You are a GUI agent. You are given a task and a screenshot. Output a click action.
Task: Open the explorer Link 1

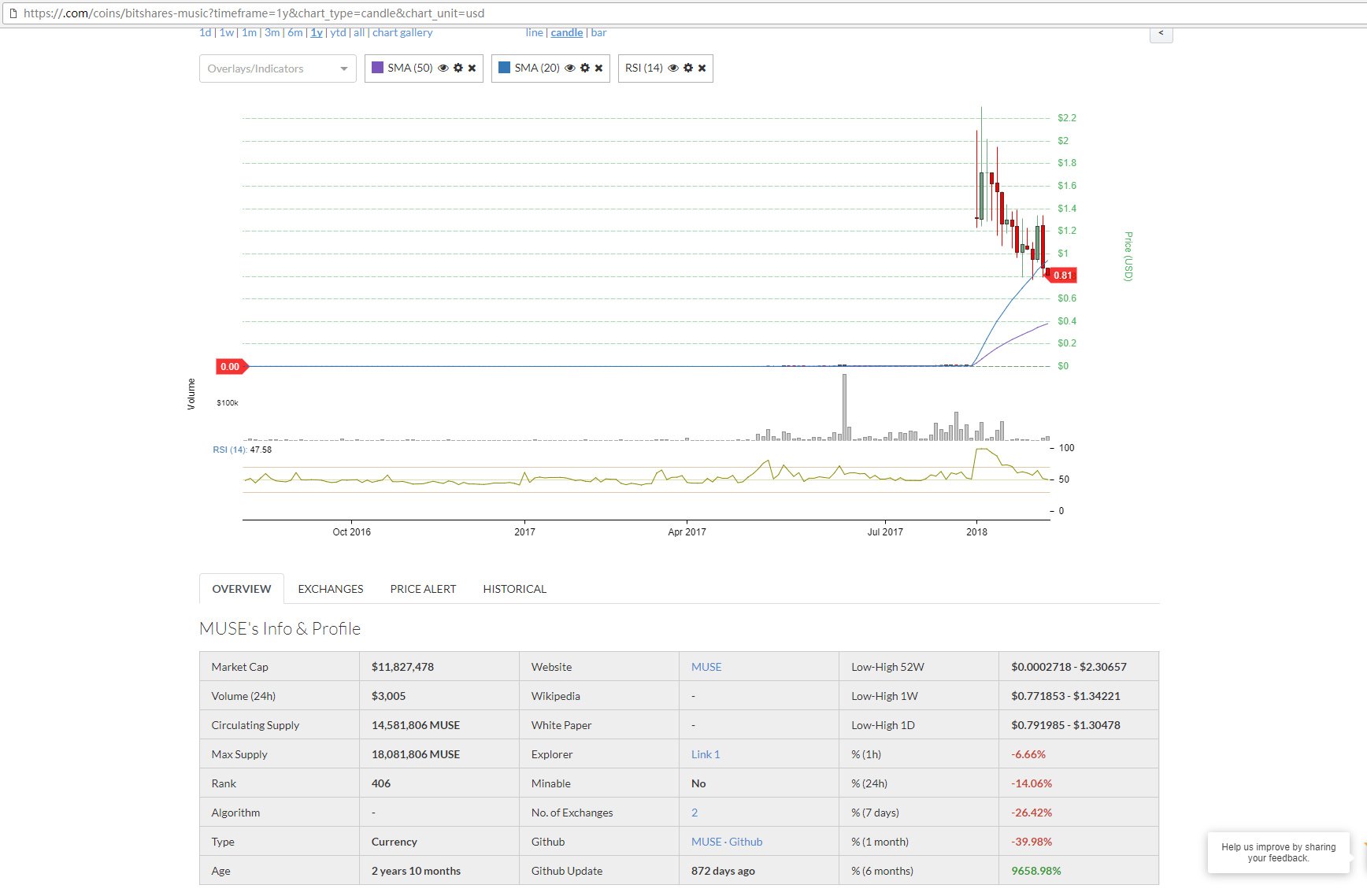(706, 754)
